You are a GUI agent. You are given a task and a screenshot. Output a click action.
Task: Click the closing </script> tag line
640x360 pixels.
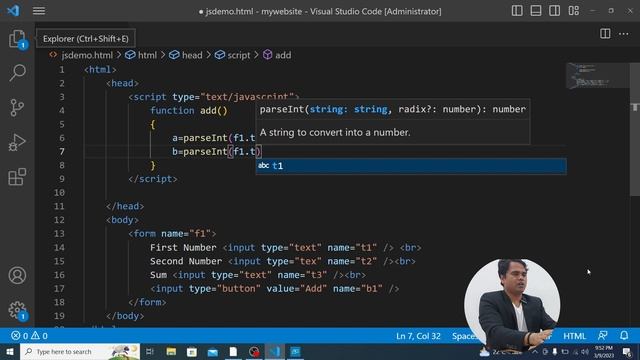point(153,179)
